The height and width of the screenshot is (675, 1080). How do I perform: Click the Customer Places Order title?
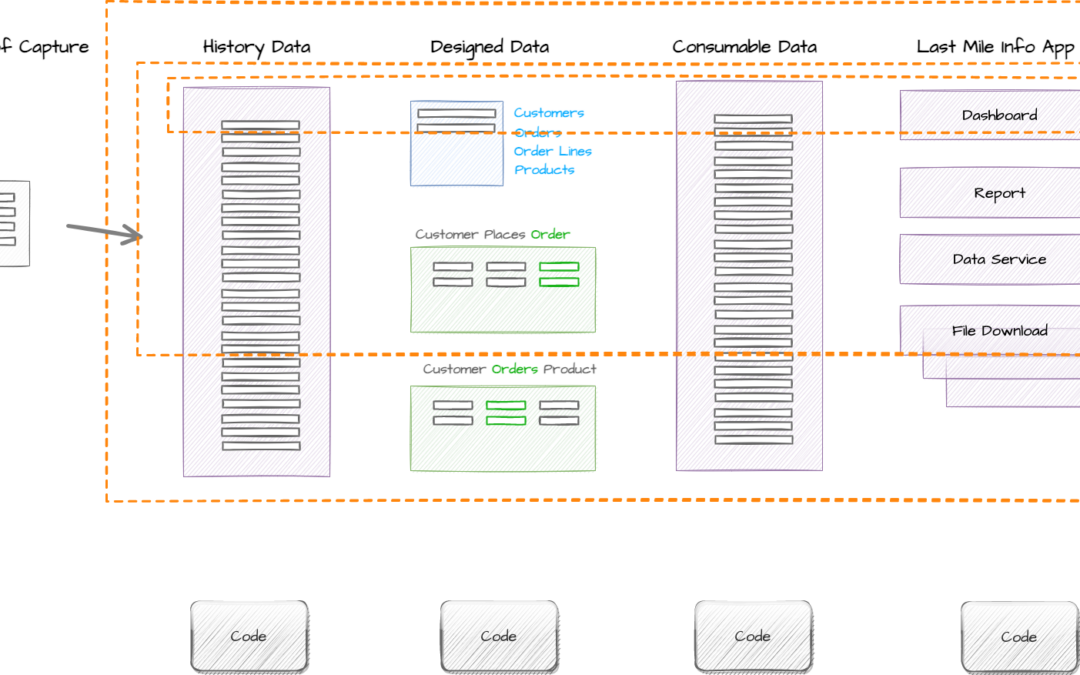coord(492,235)
